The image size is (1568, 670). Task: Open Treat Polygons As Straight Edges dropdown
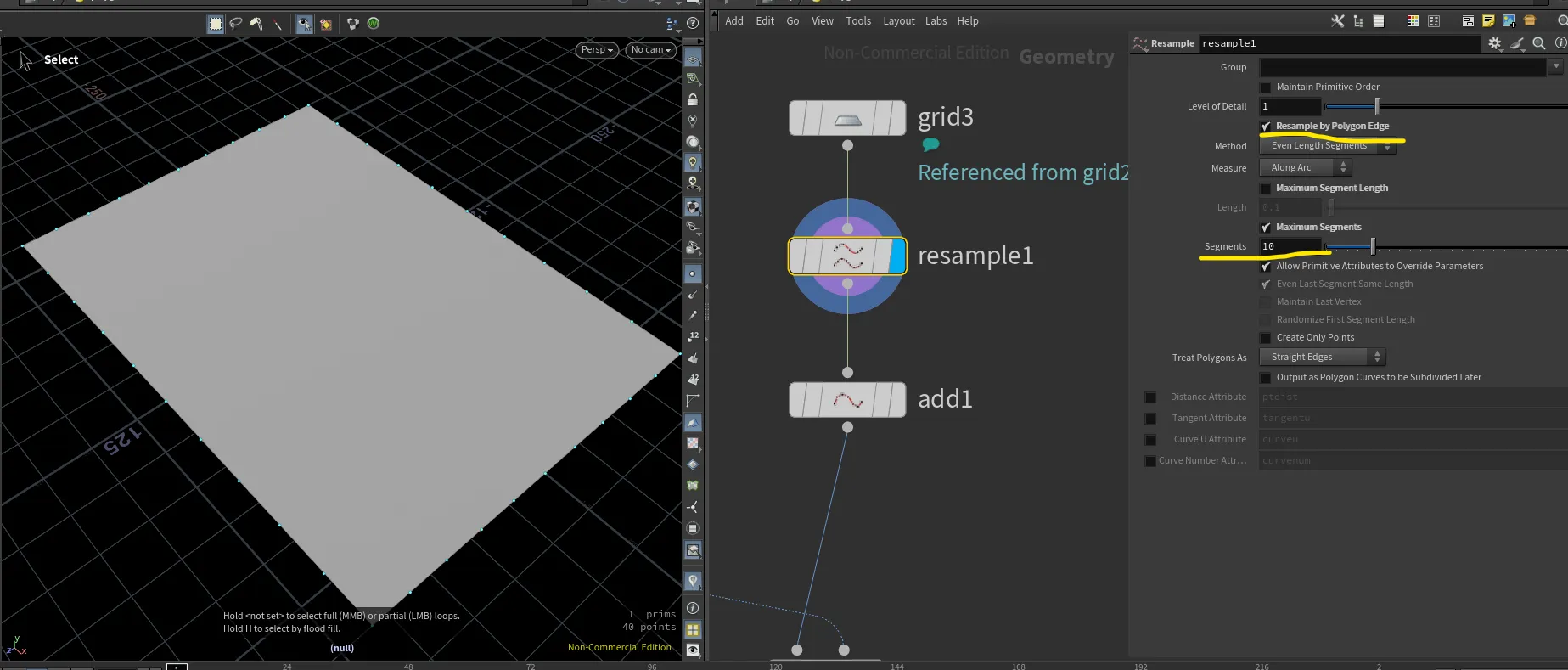pos(1322,358)
